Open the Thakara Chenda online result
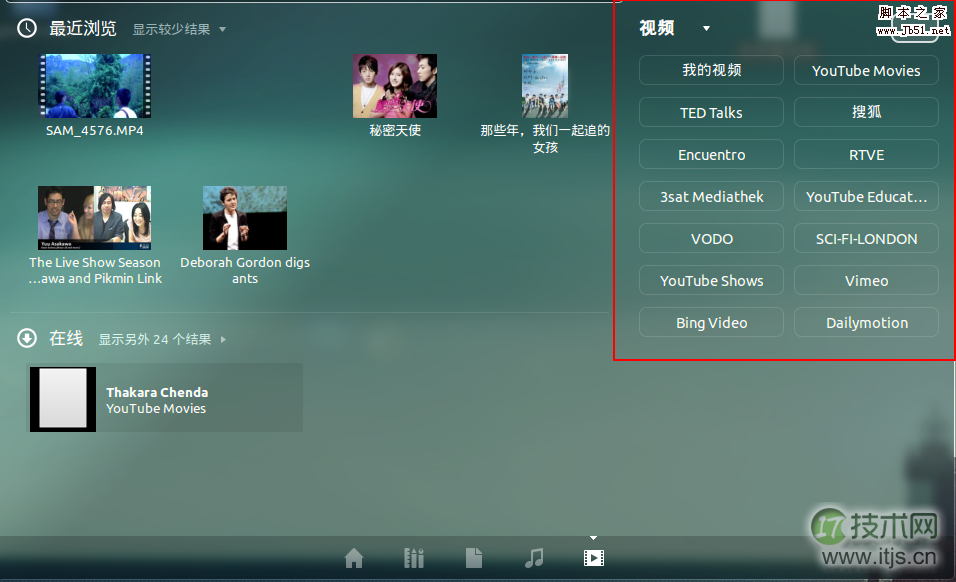Screen dimensions: 956x582 (166, 399)
